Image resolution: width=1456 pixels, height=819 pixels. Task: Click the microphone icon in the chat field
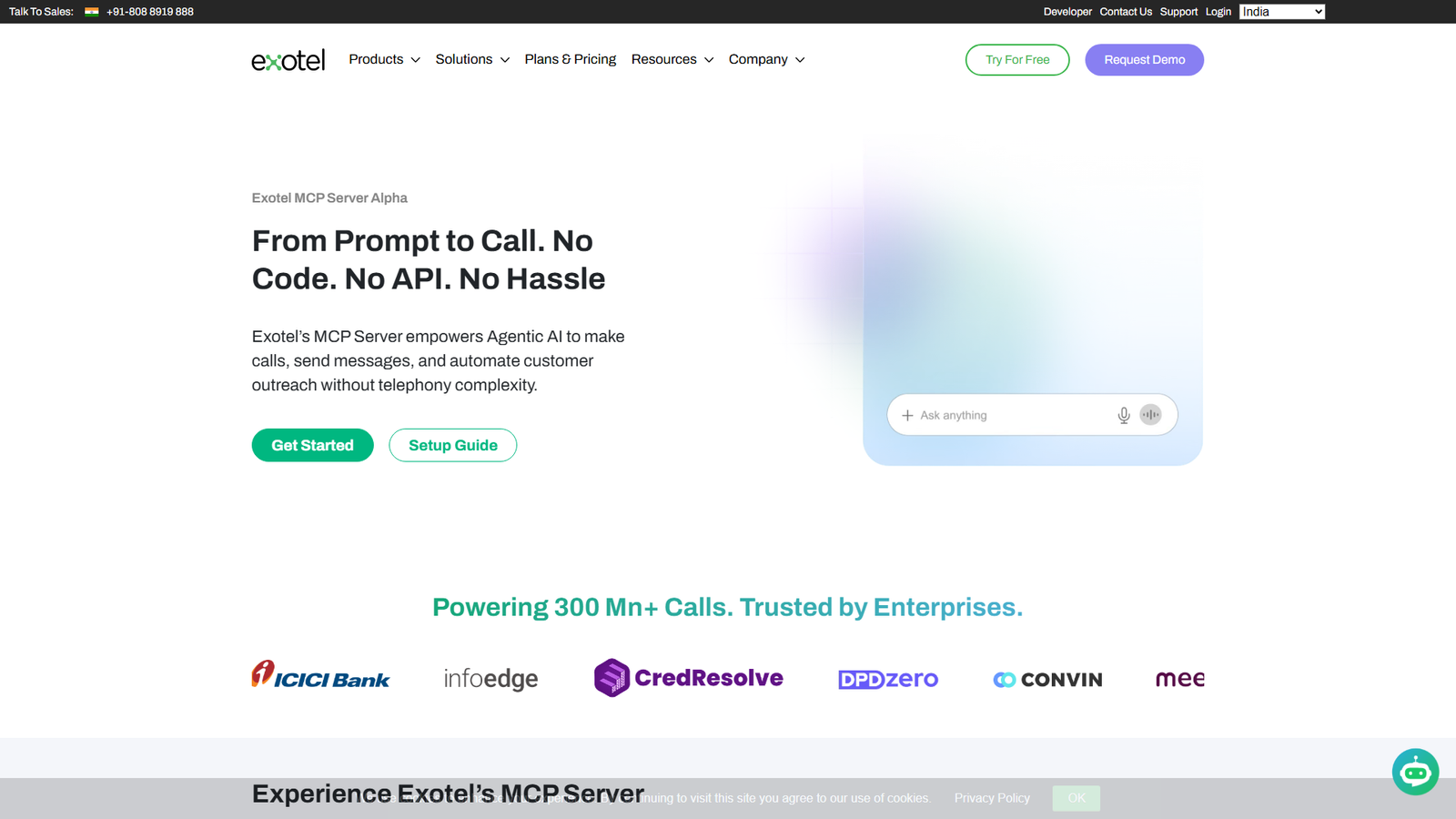(x=1124, y=414)
